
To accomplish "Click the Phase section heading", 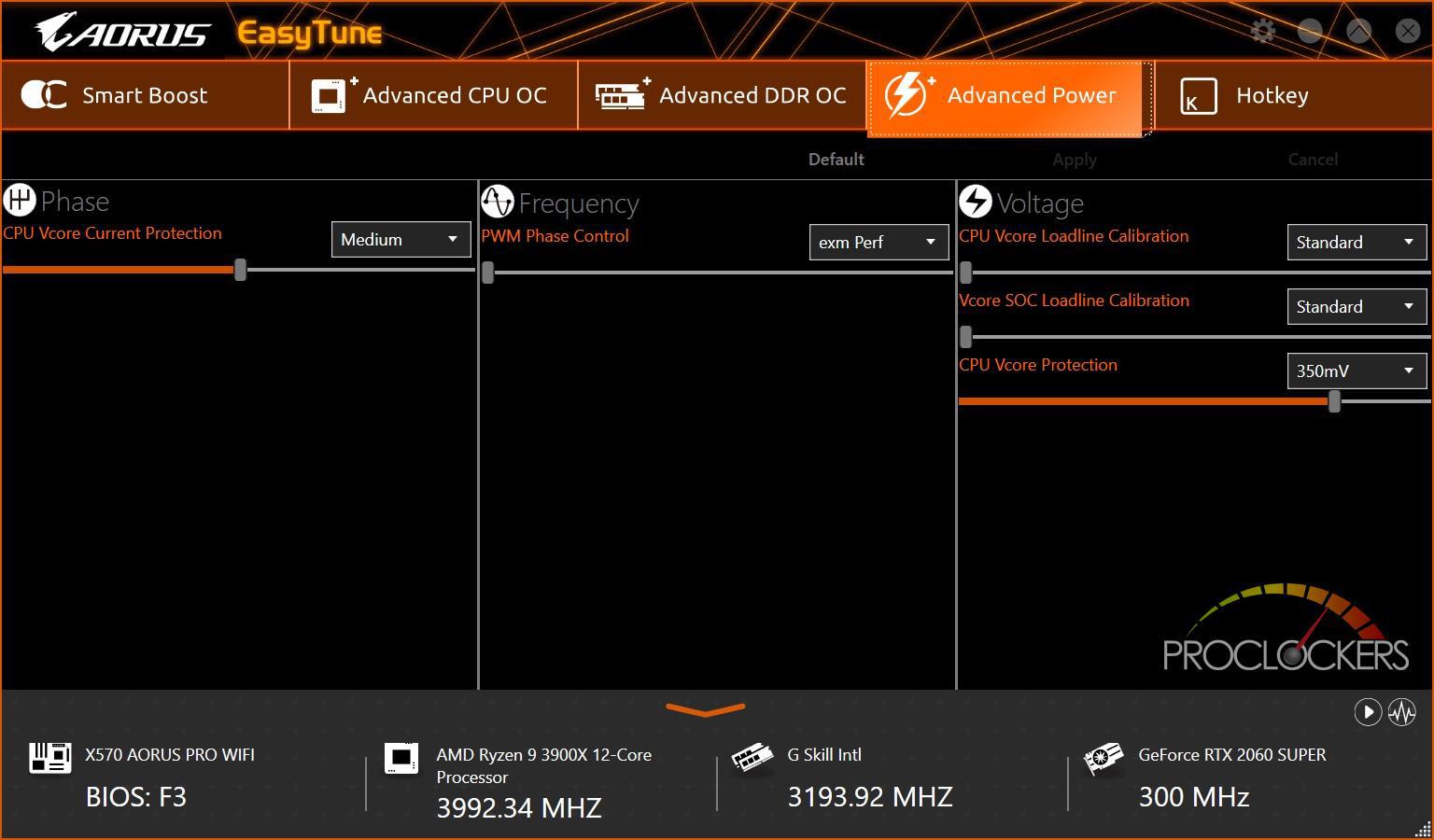I will [x=75, y=202].
